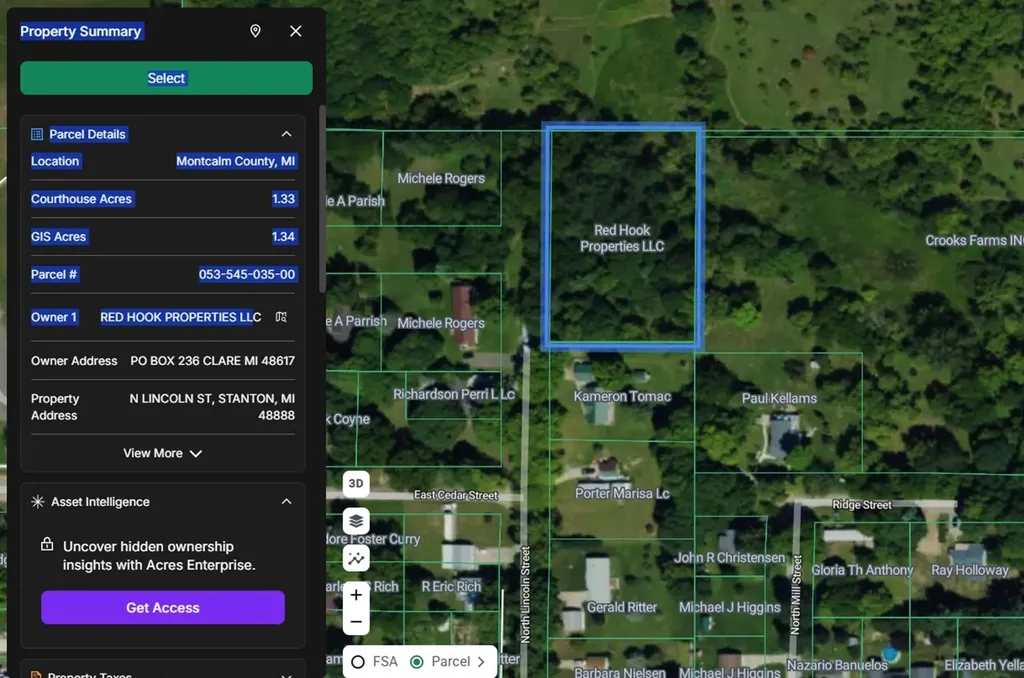The image size is (1024, 678).
Task: Select the Nazario Banuelos parcel
Action: coord(837,665)
